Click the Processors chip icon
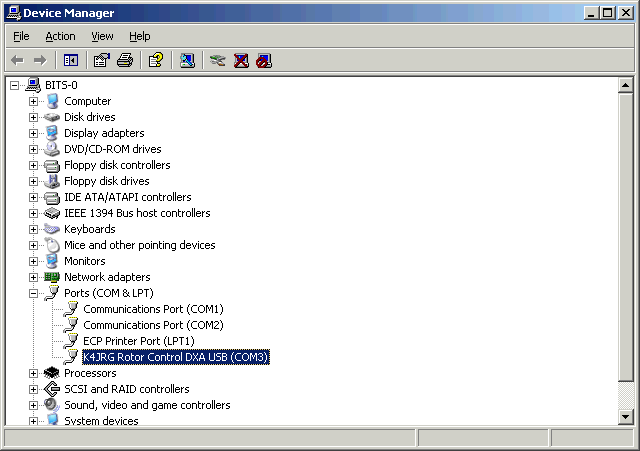 click(52, 373)
